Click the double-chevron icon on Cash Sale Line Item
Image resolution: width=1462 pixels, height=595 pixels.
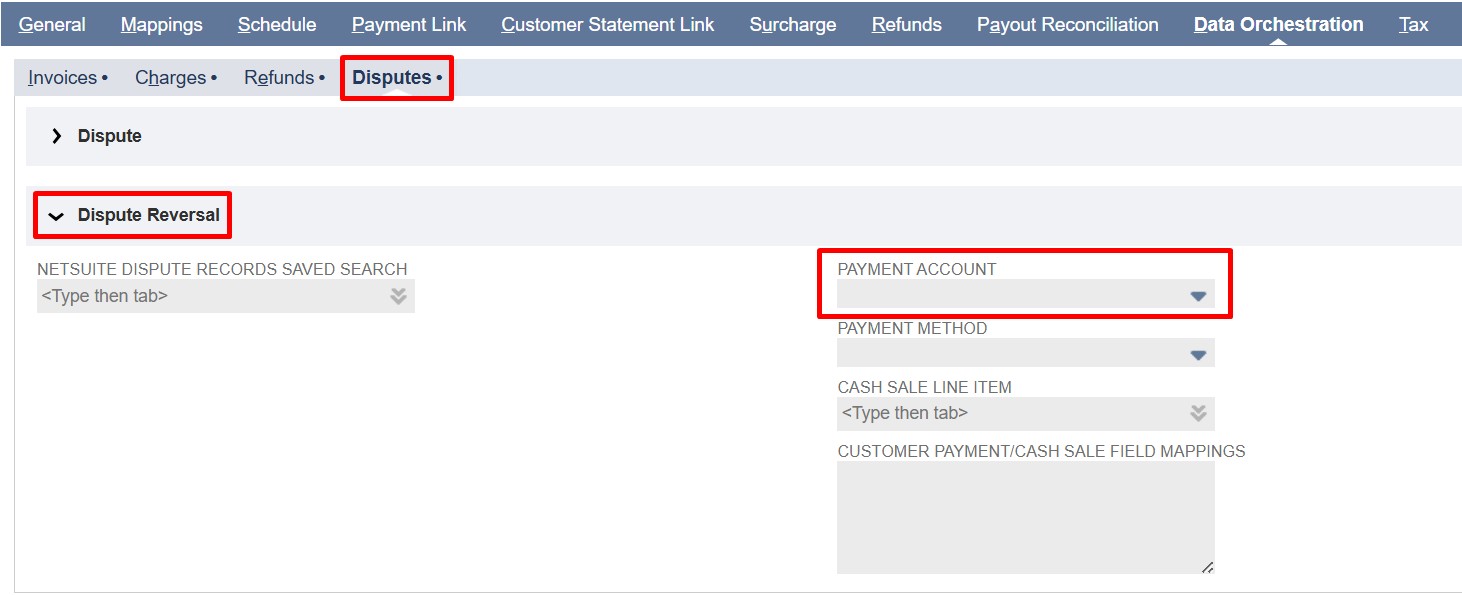[1196, 413]
